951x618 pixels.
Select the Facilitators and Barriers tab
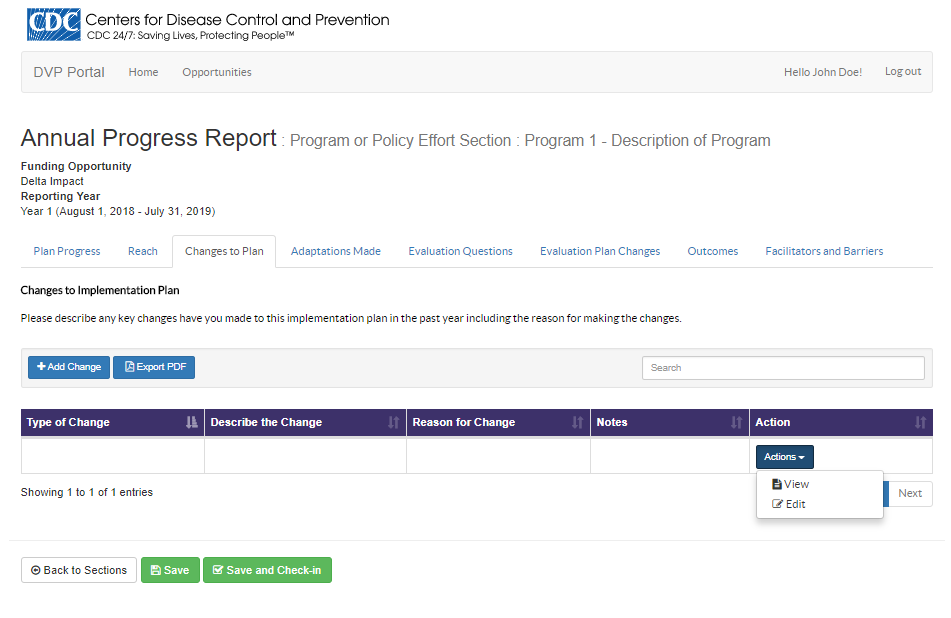tap(824, 251)
